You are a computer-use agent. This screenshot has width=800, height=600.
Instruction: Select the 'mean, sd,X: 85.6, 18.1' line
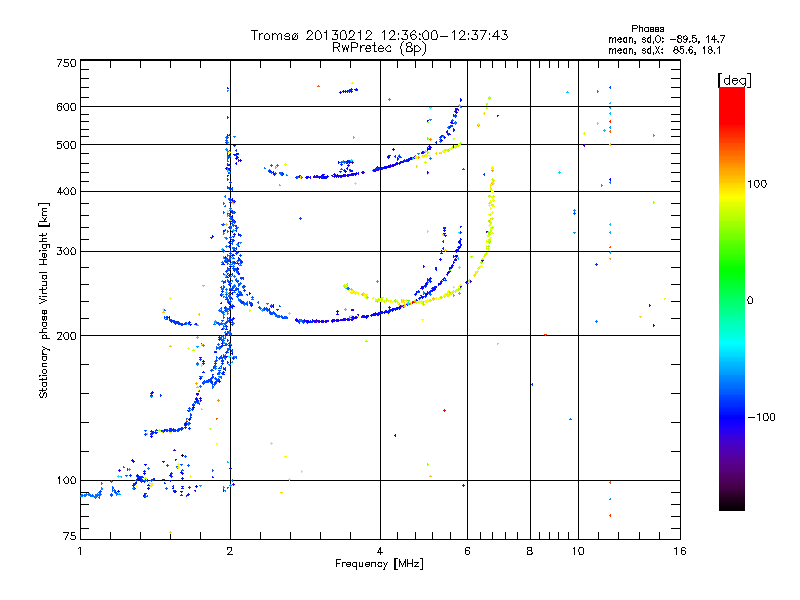tap(664, 50)
